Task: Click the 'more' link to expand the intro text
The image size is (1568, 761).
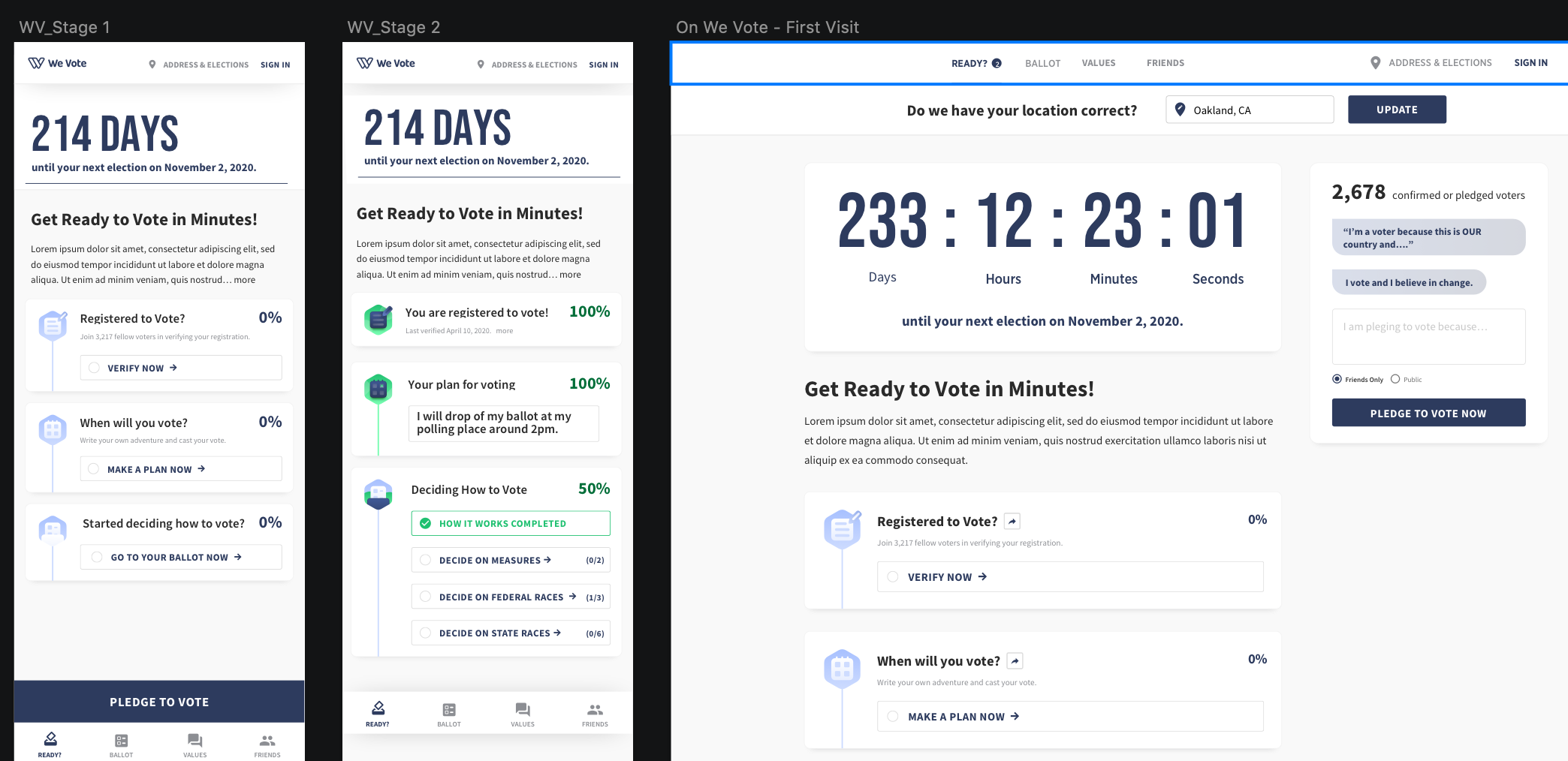Action: pos(244,279)
